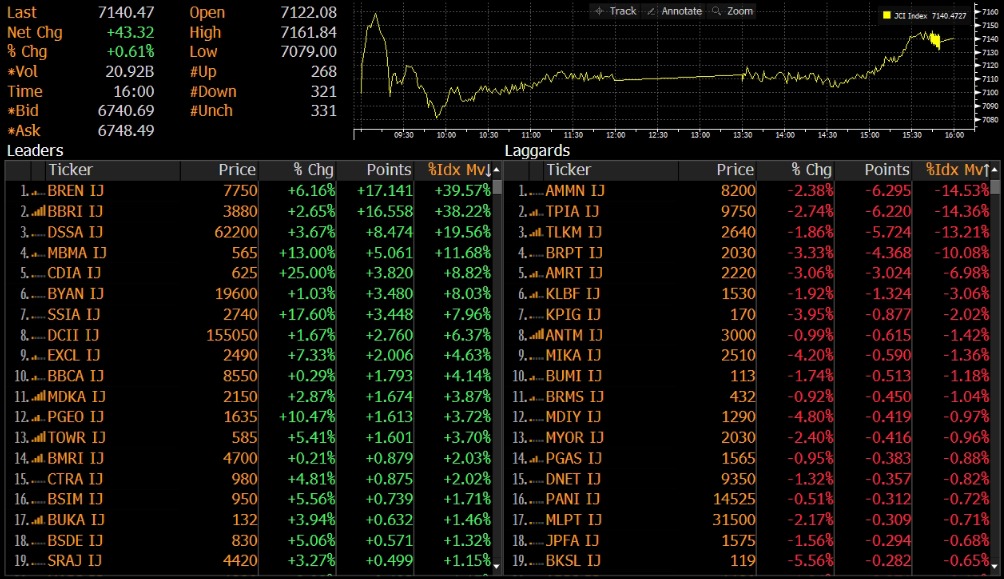
Task: Click Leaders scrollbar up arrow
Action: (496, 170)
